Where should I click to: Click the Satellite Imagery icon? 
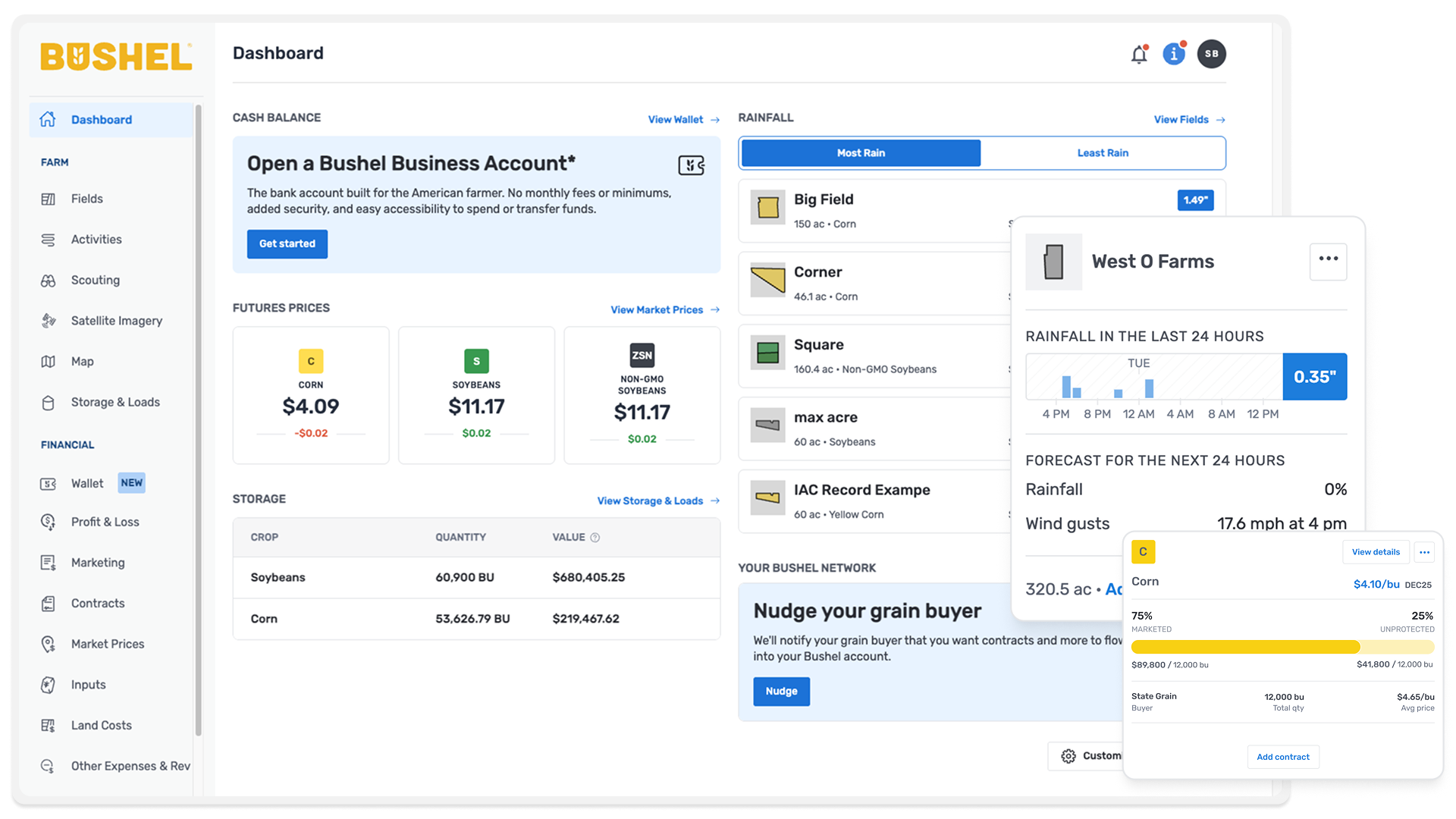[48, 321]
